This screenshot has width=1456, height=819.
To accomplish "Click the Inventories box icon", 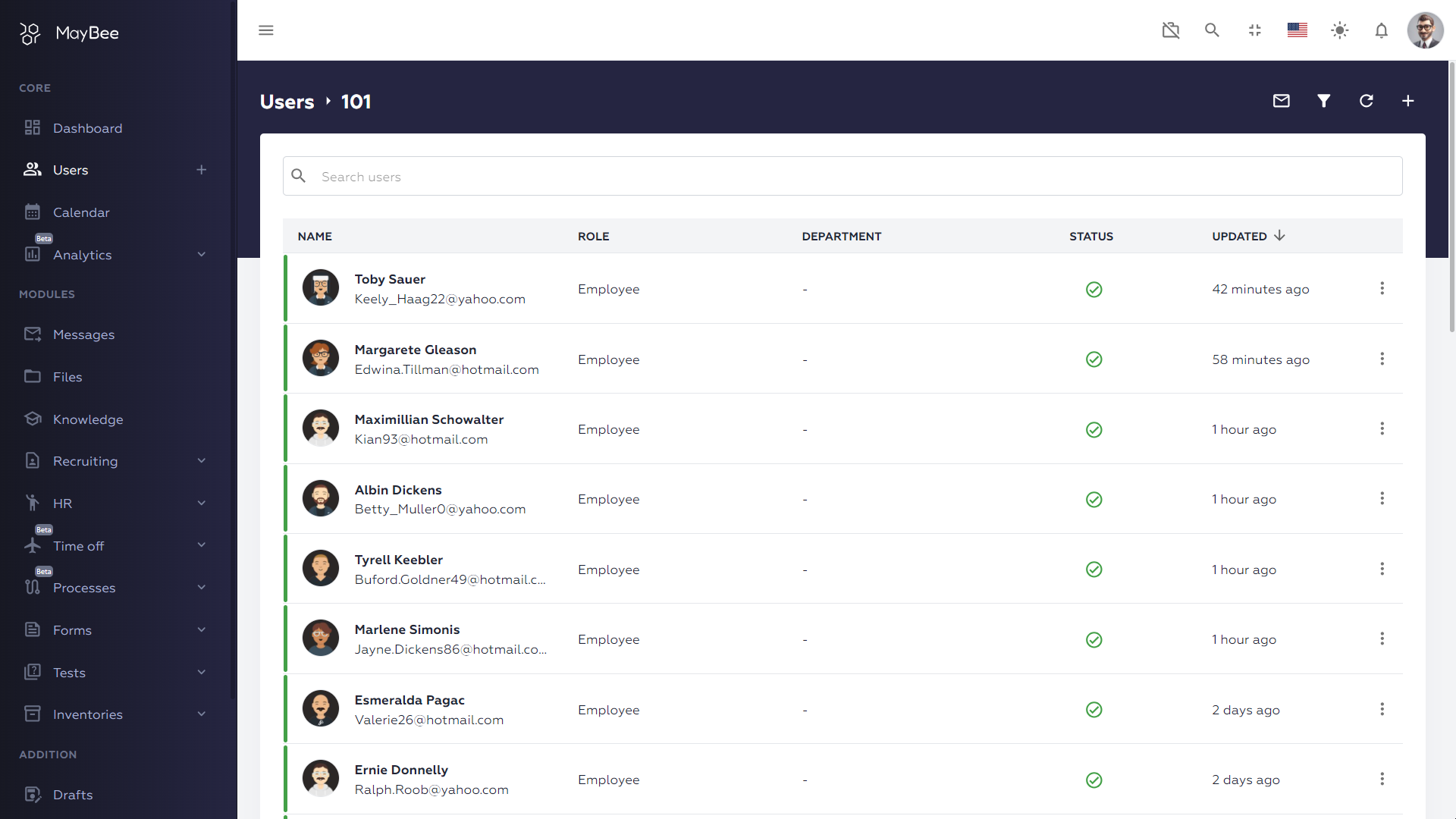I will pyautogui.click(x=33, y=714).
